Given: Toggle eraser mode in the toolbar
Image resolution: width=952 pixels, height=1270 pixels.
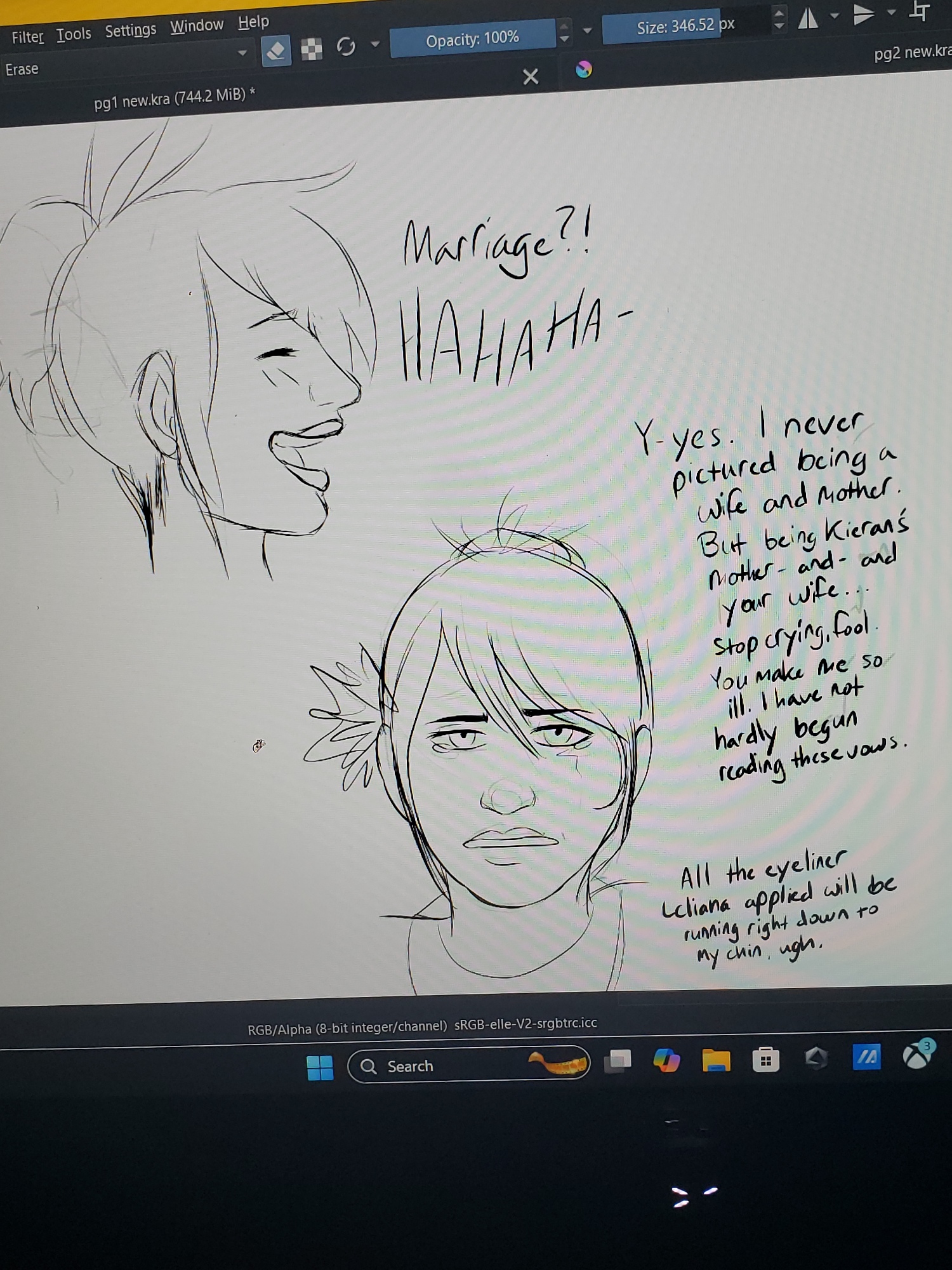Looking at the screenshot, I should (276, 51).
